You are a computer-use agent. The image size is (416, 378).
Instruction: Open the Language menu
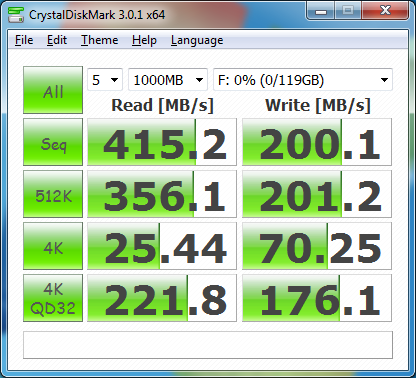tap(197, 40)
